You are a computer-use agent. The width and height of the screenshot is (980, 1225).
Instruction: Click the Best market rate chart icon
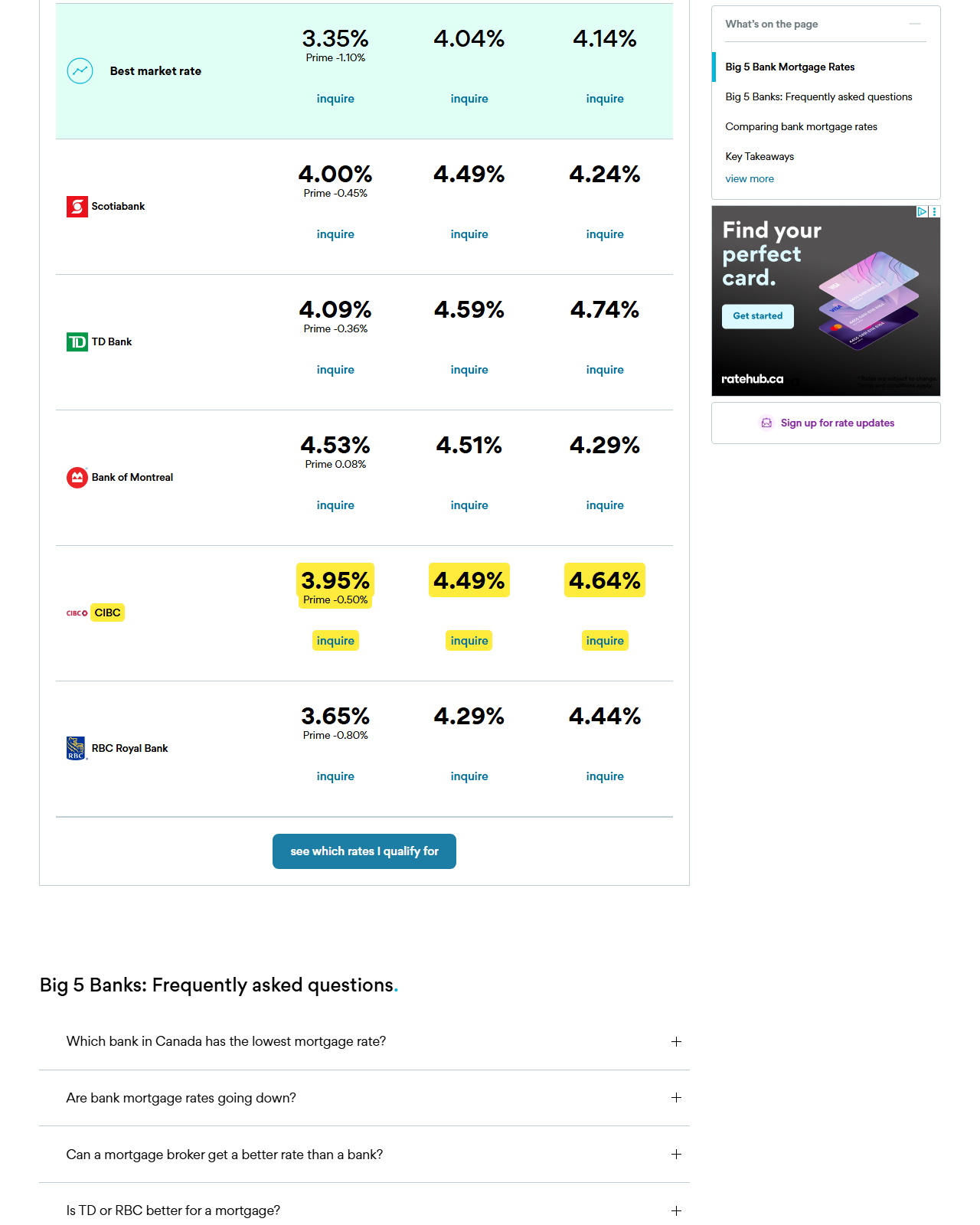[x=80, y=71]
